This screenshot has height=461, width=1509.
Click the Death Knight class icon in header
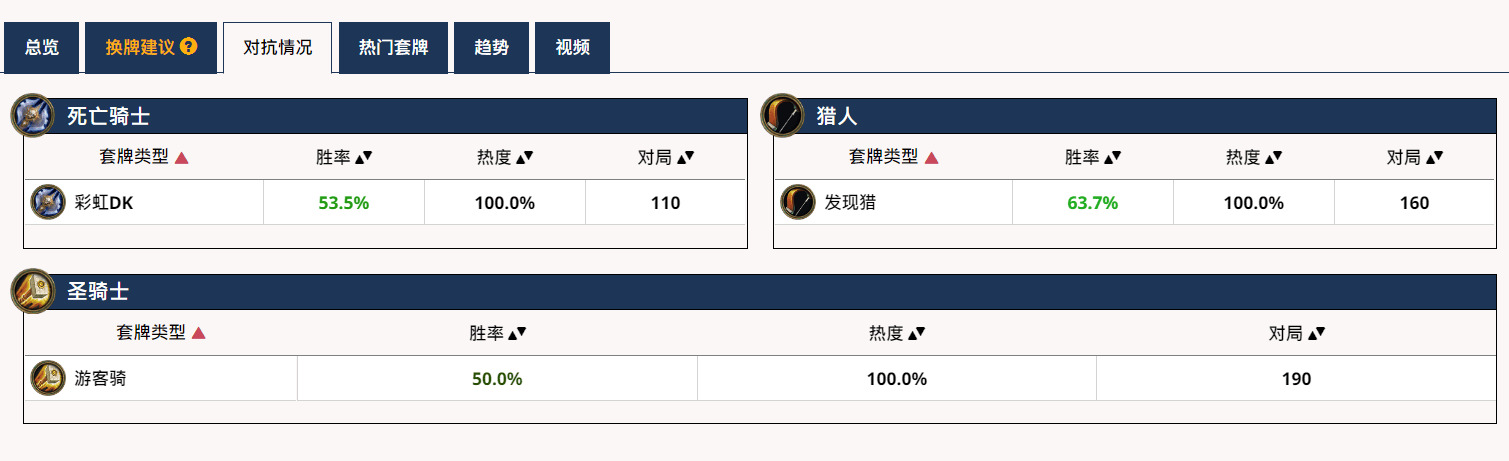pos(33,115)
